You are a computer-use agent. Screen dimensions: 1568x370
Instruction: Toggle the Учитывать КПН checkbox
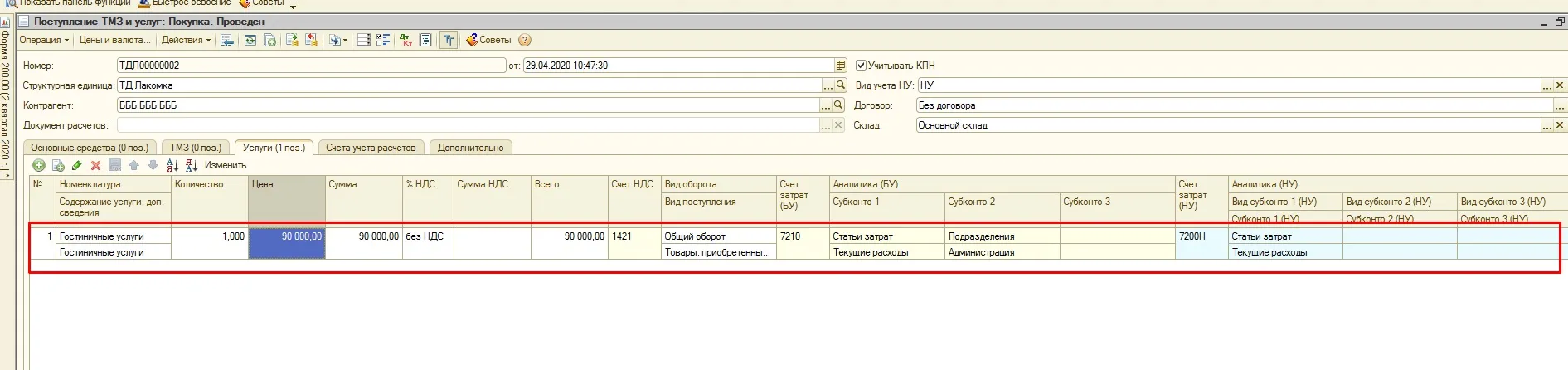(861, 66)
